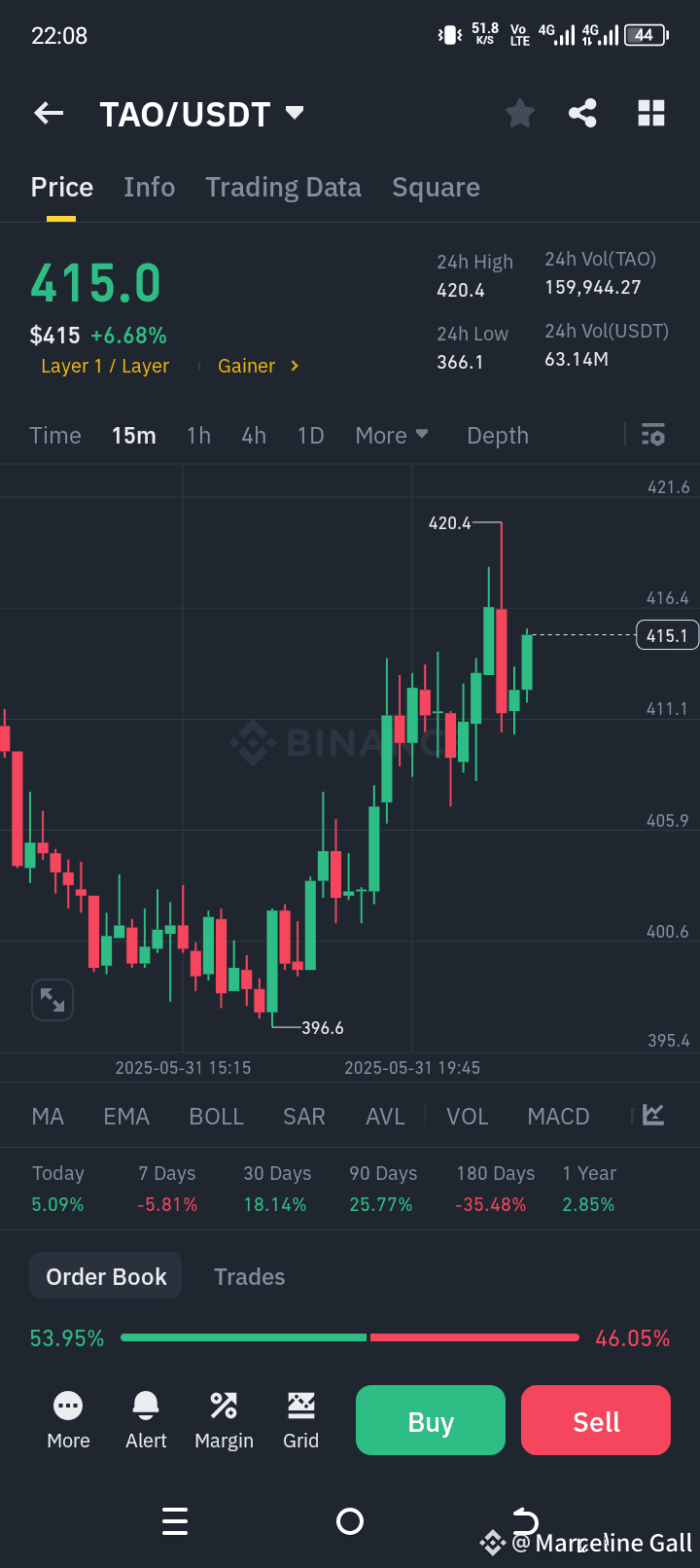Favorite TAO/USDT using the star icon
The width and height of the screenshot is (700, 1568).
519,113
